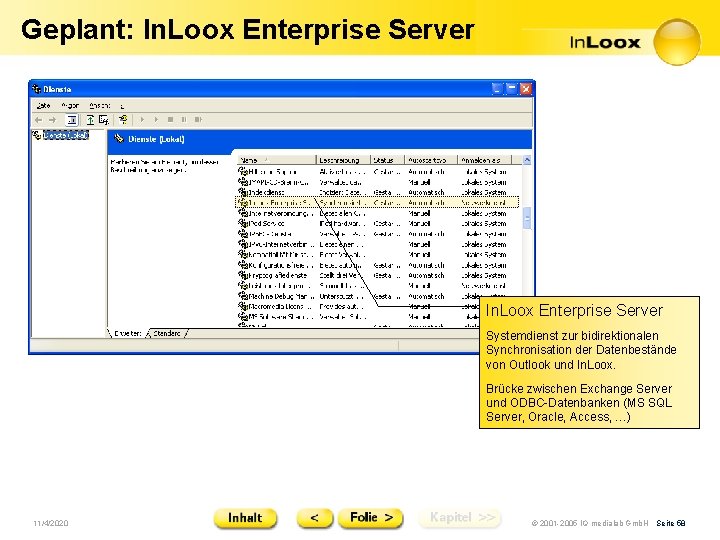Click the vertical scrollbar thumb in services list

coord(527,218)
